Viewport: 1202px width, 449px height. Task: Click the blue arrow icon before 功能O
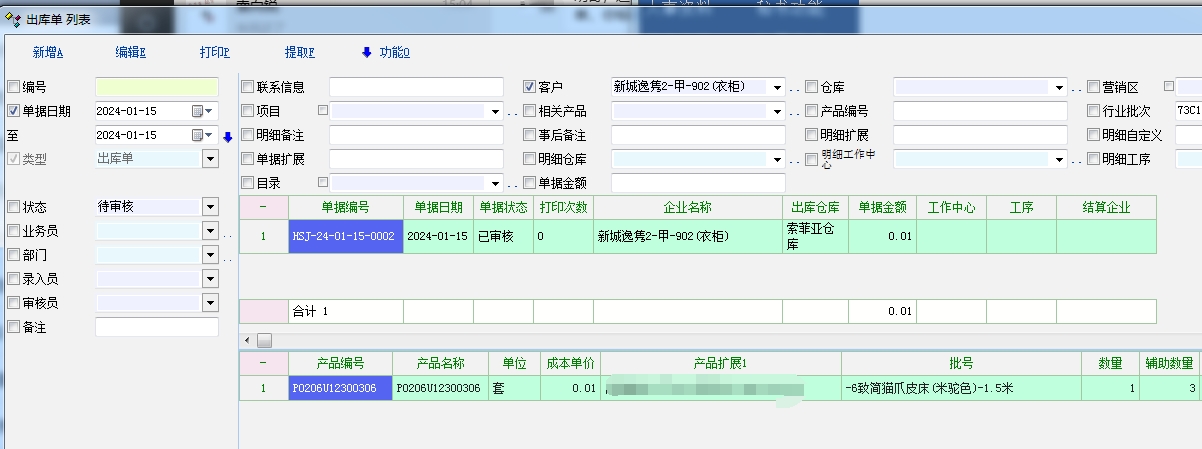[x=366, y=52]
